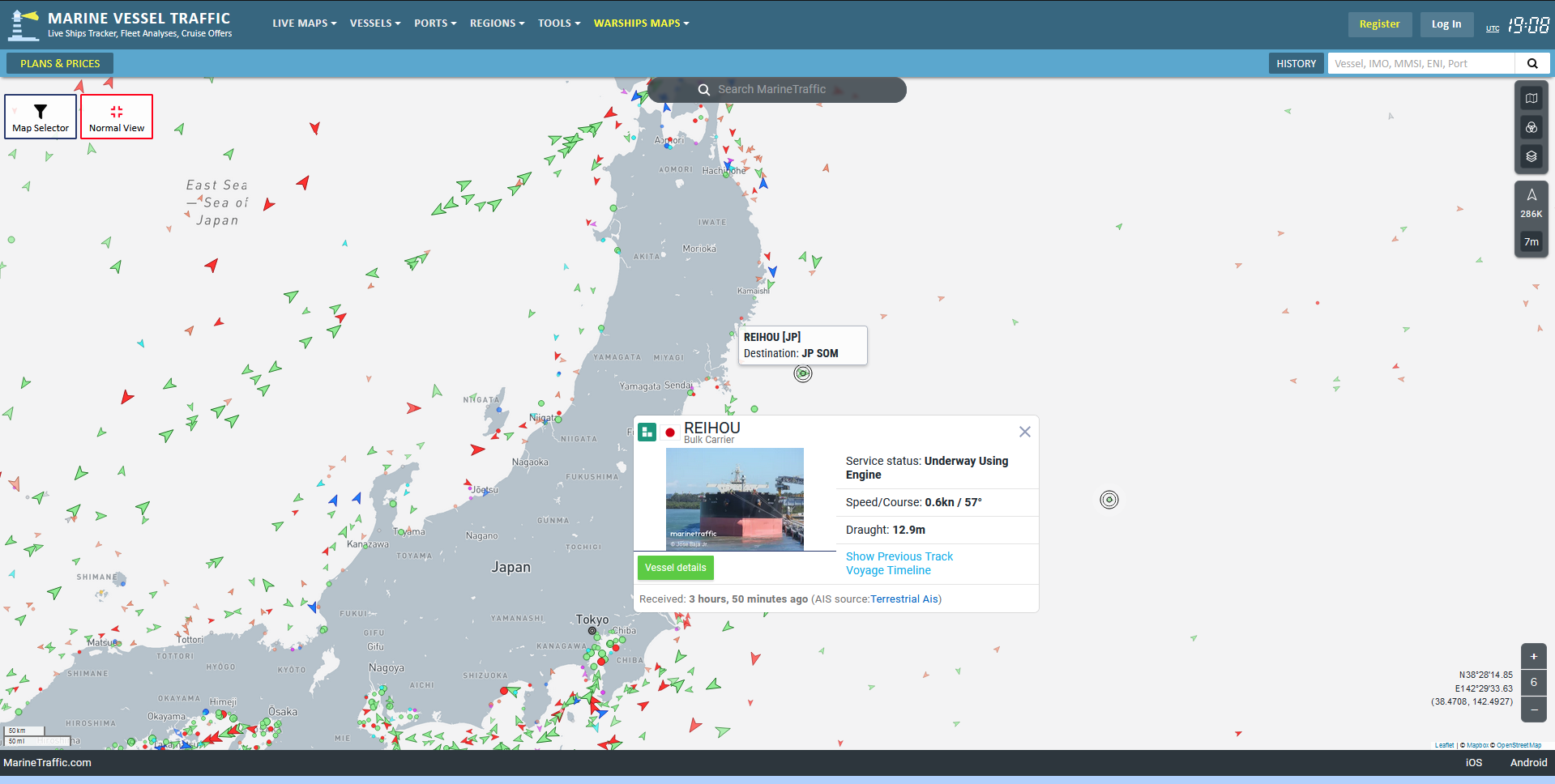Open Plans & Prices

60,63
